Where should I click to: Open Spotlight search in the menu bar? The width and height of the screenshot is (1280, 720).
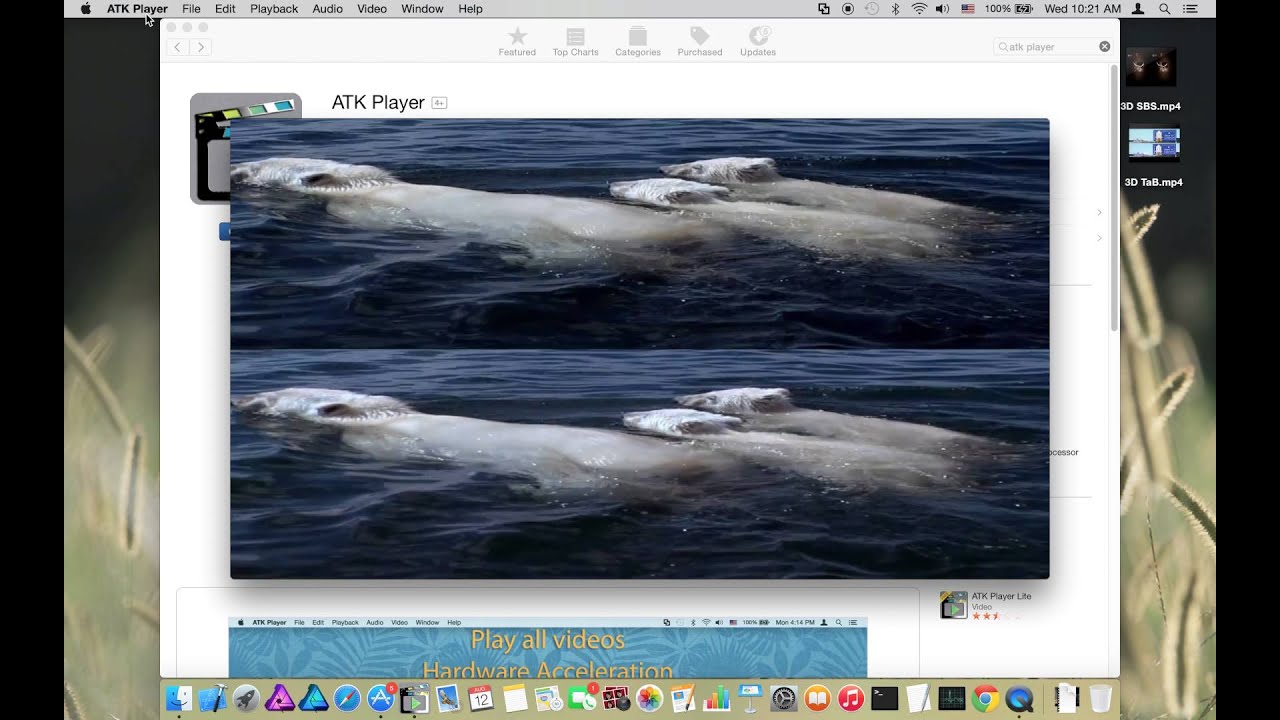1164,9
